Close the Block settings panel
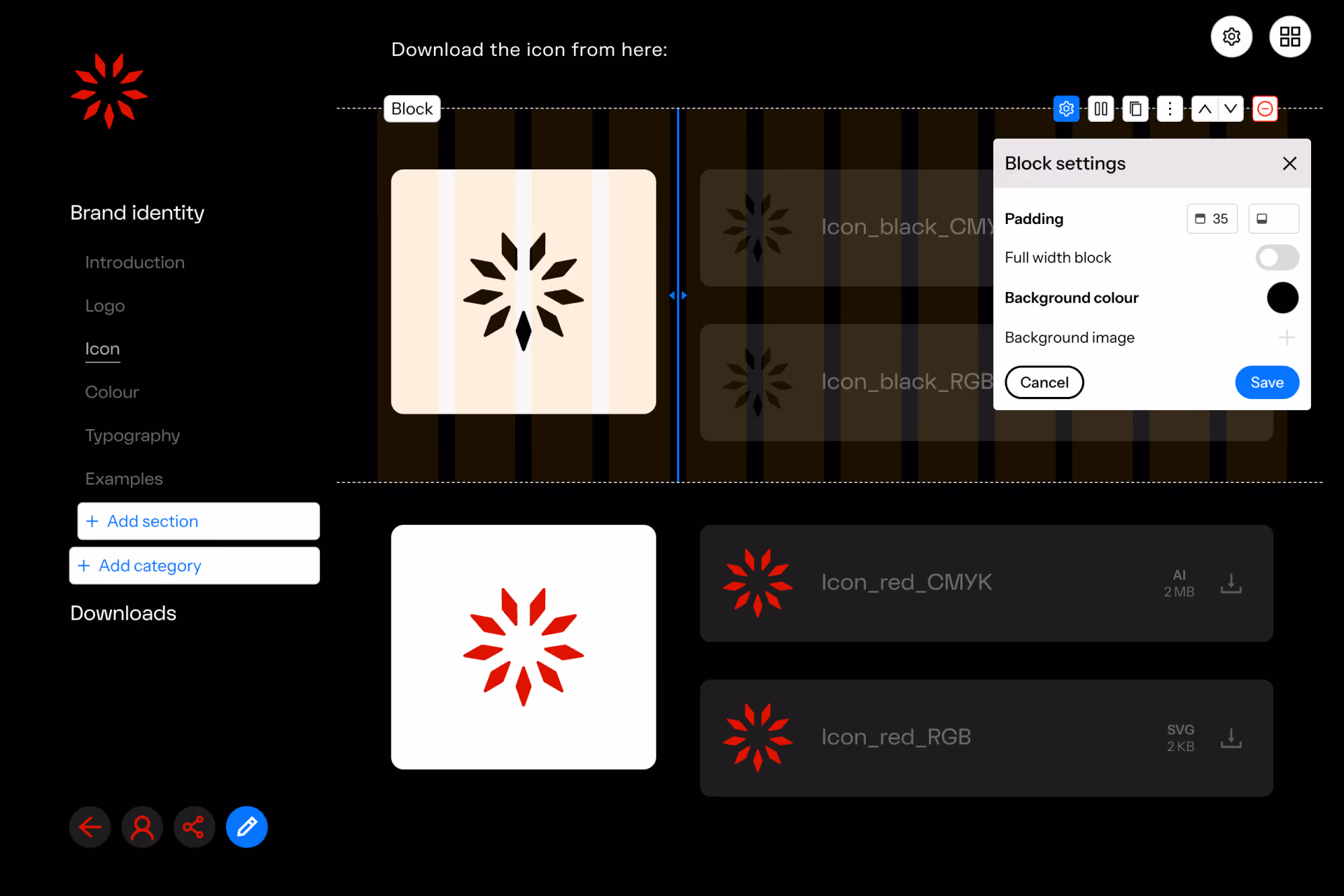Viewport: 1344px width, 896px height. pos(1289,163)
